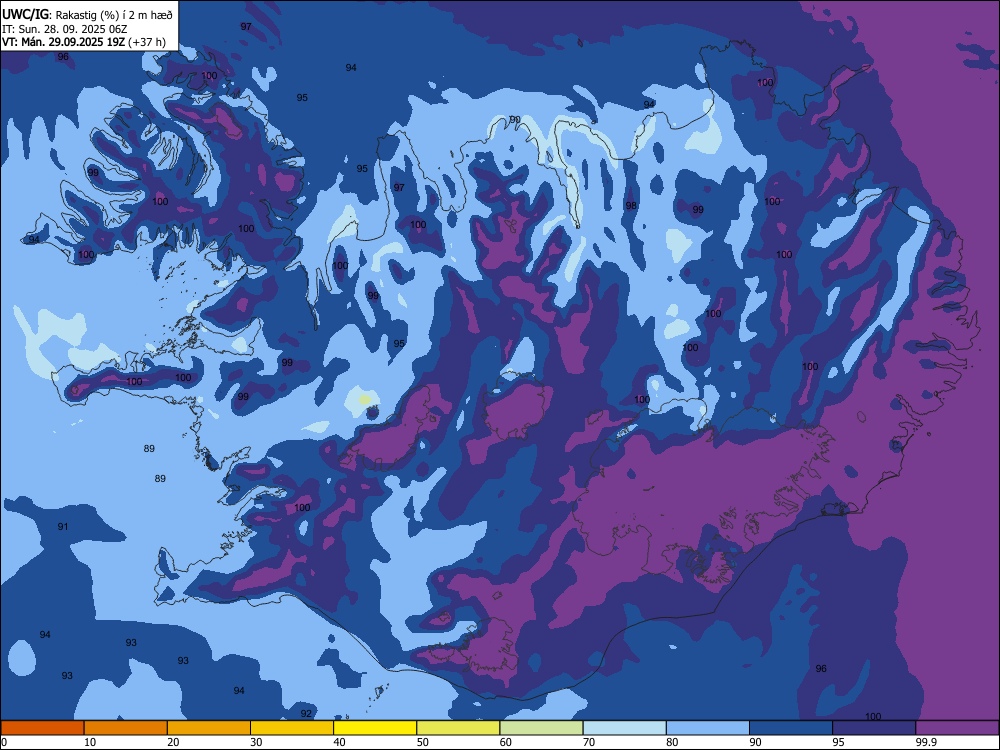Click the '10' legend tick label
This screenshot has height=750, width=1000.
pos(90,742)
